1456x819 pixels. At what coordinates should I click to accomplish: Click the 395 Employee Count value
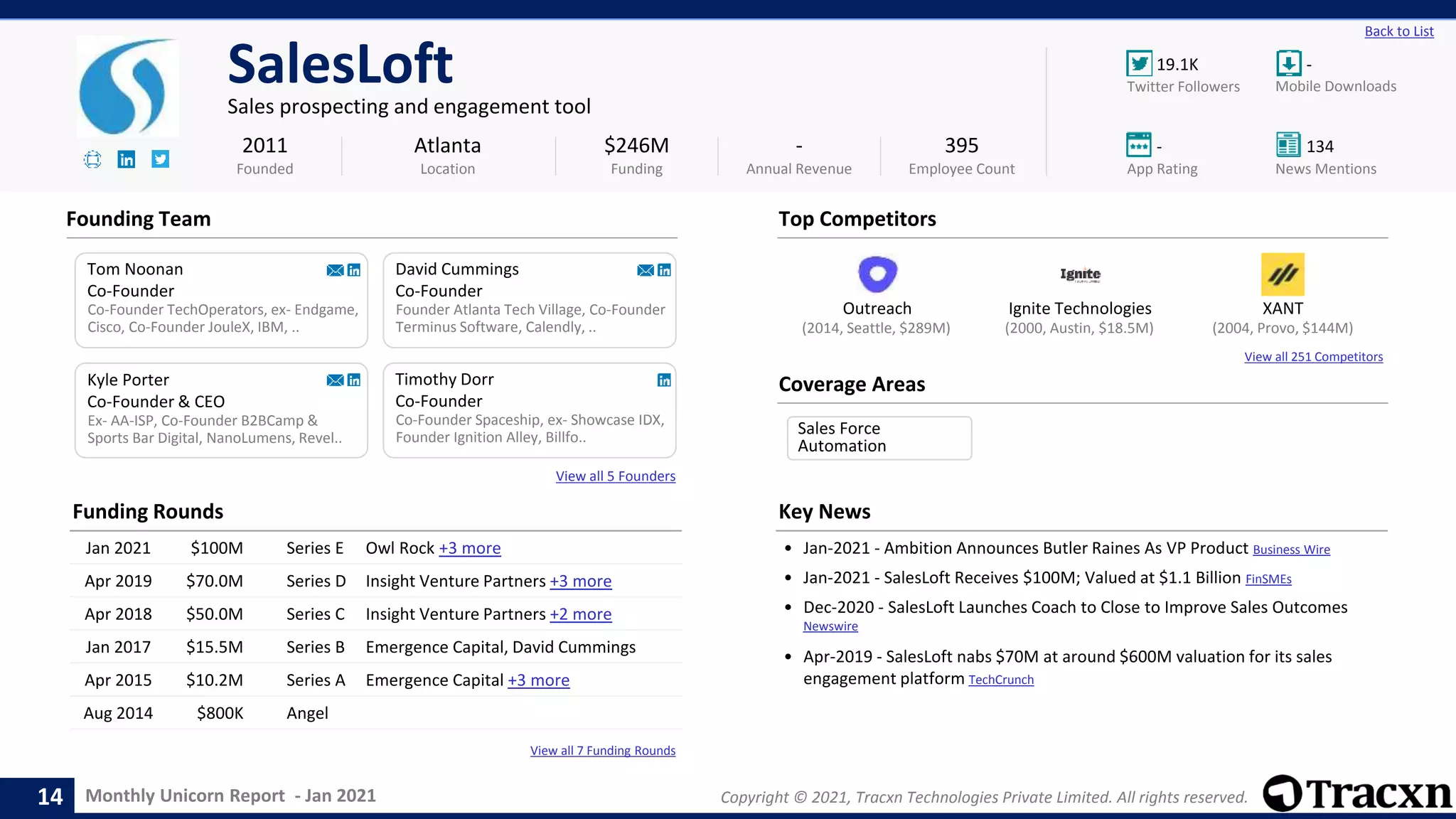[962, 145]
